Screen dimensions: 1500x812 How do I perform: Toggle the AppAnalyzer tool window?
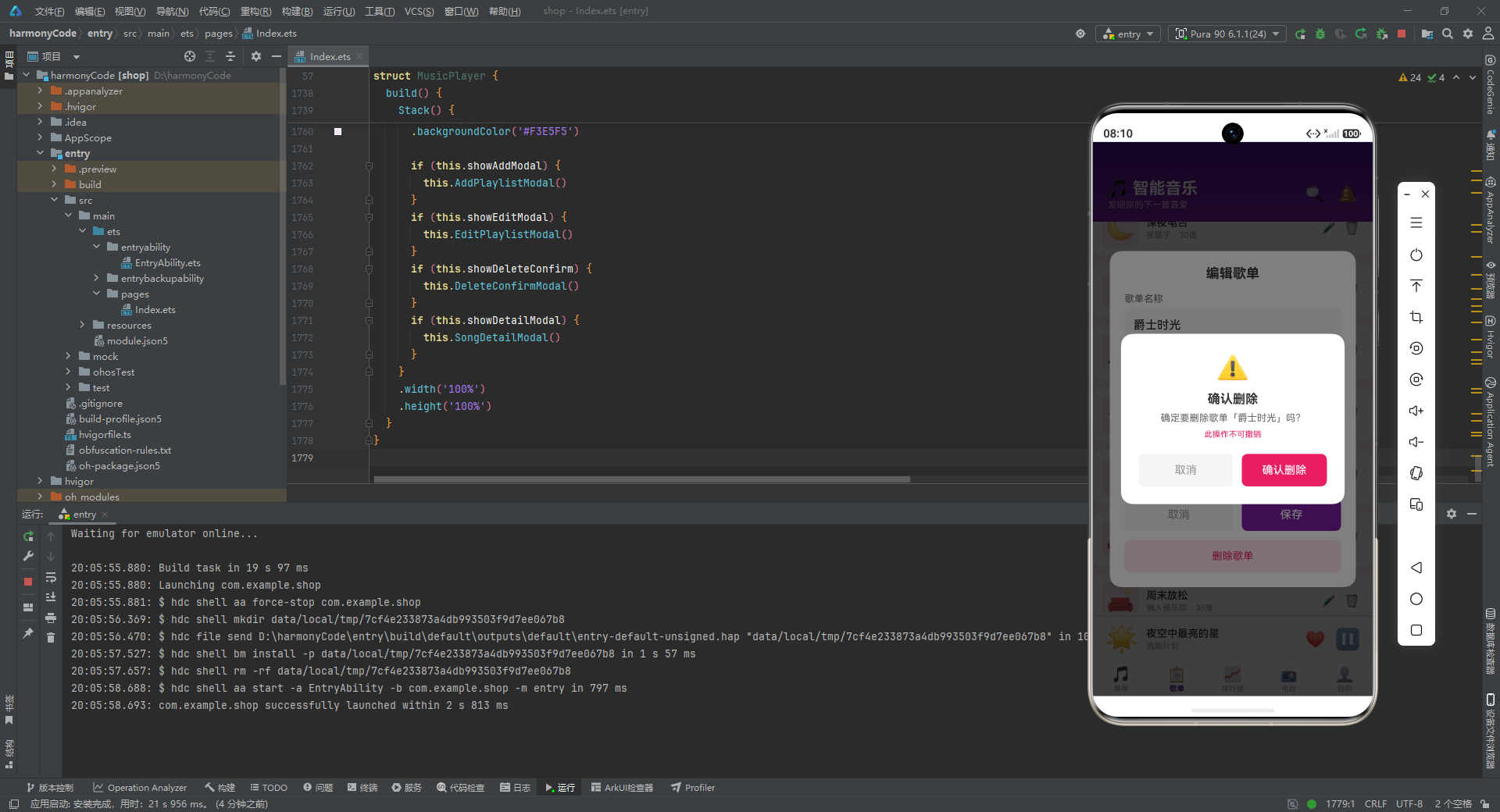tap(1491, 211)
